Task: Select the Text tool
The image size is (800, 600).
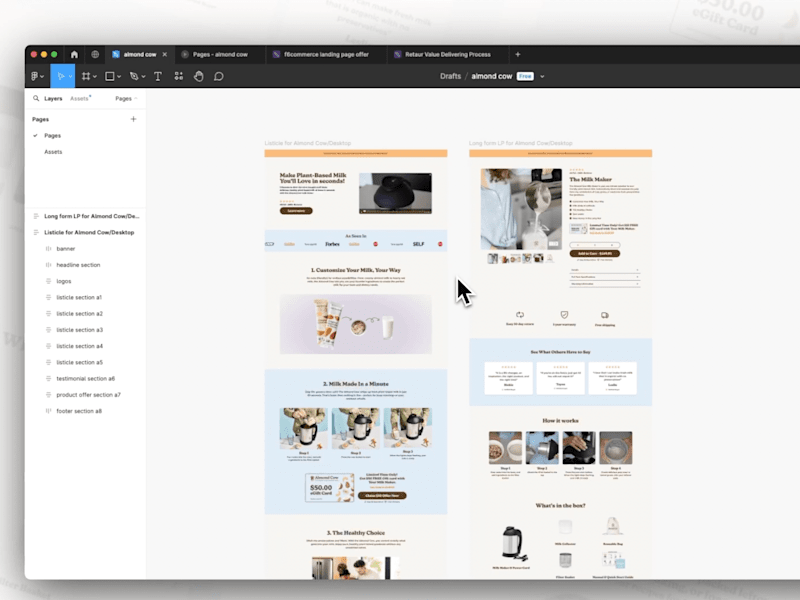Action: [x=158, y=76]
